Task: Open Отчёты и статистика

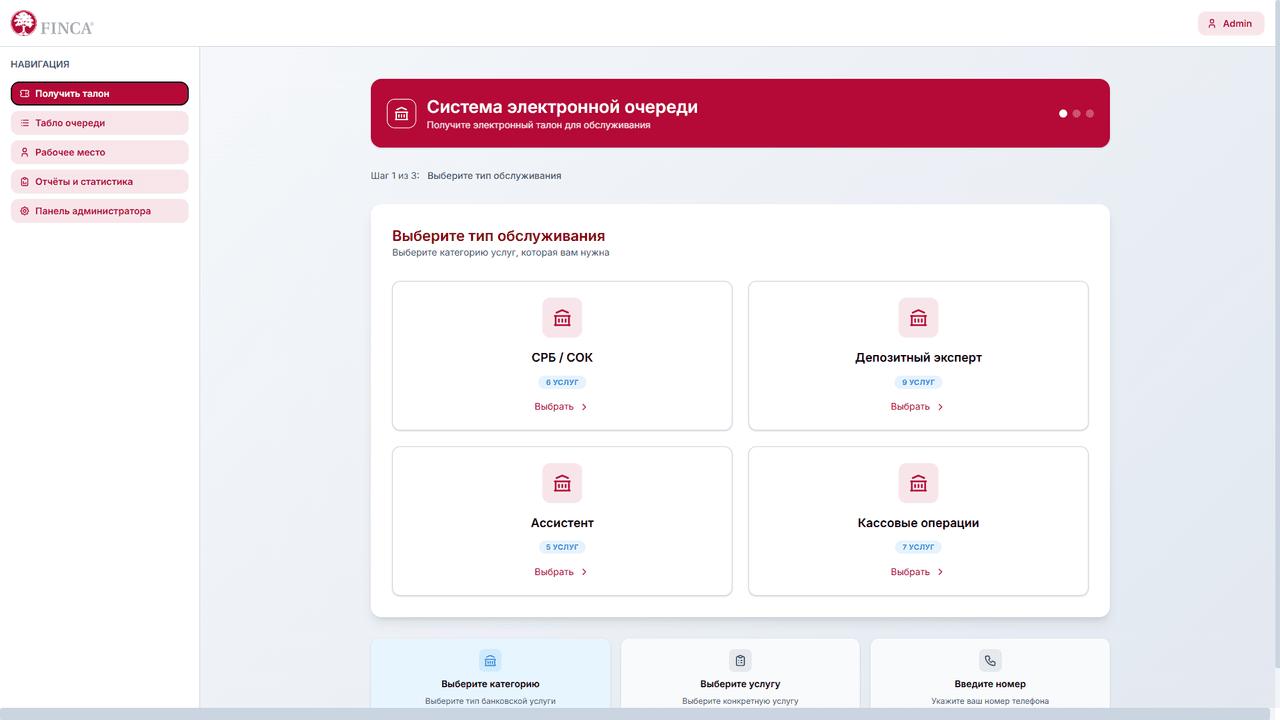Action: (99, 182)
